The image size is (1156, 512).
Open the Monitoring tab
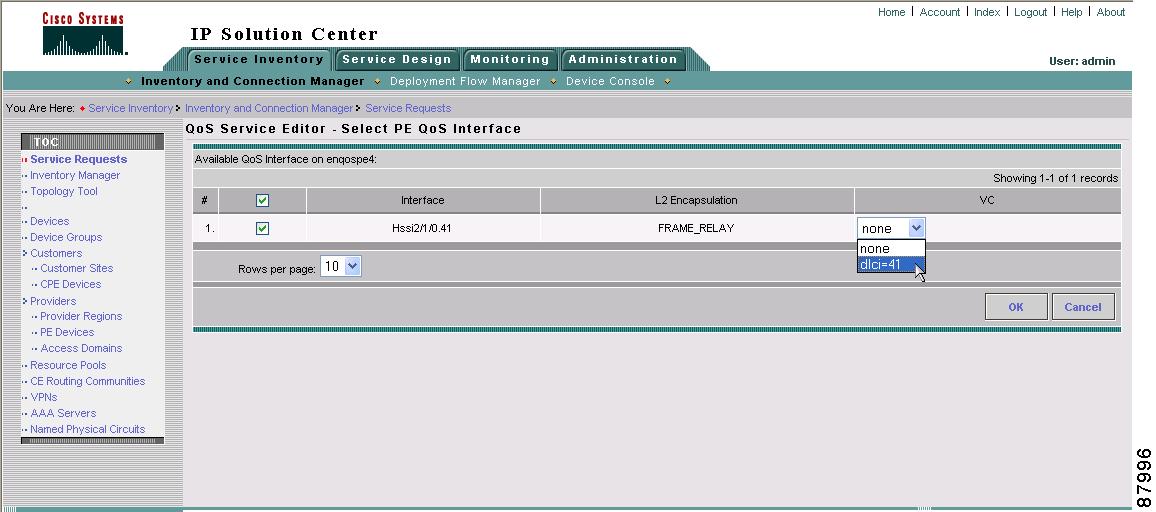[x=509, y=59]
